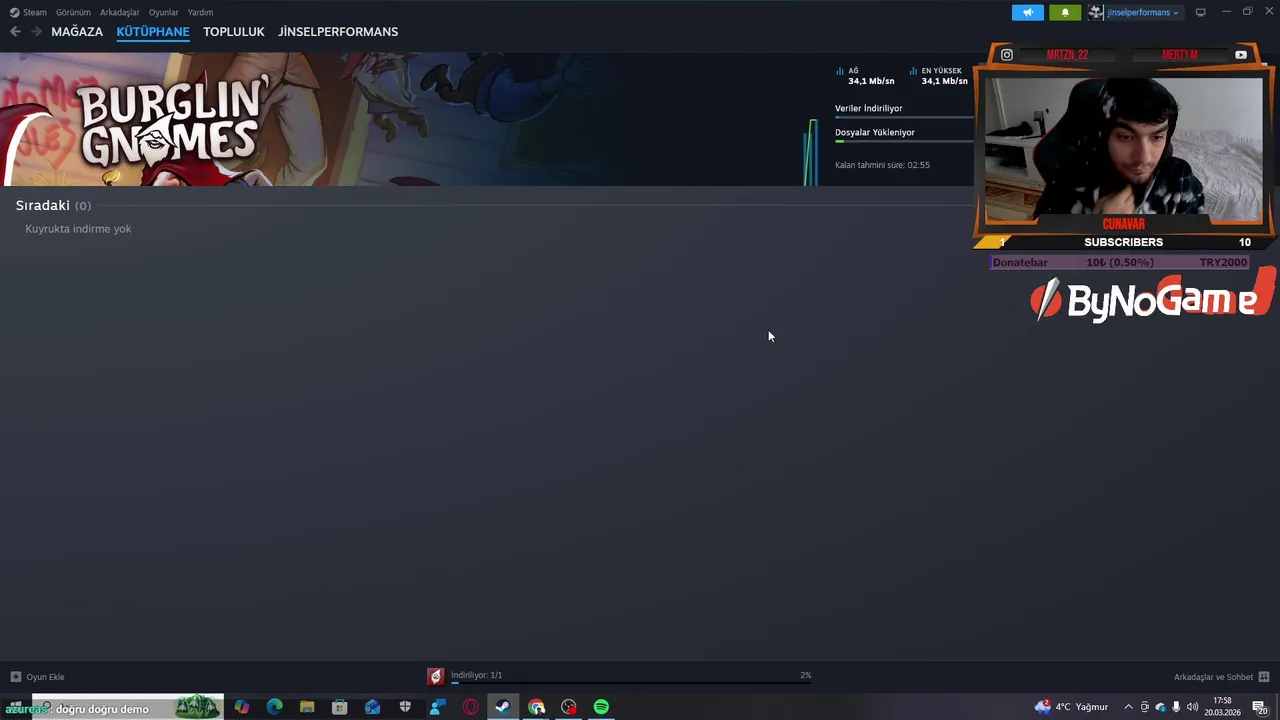Open the Yardım menu

click(x=200, y=12)
